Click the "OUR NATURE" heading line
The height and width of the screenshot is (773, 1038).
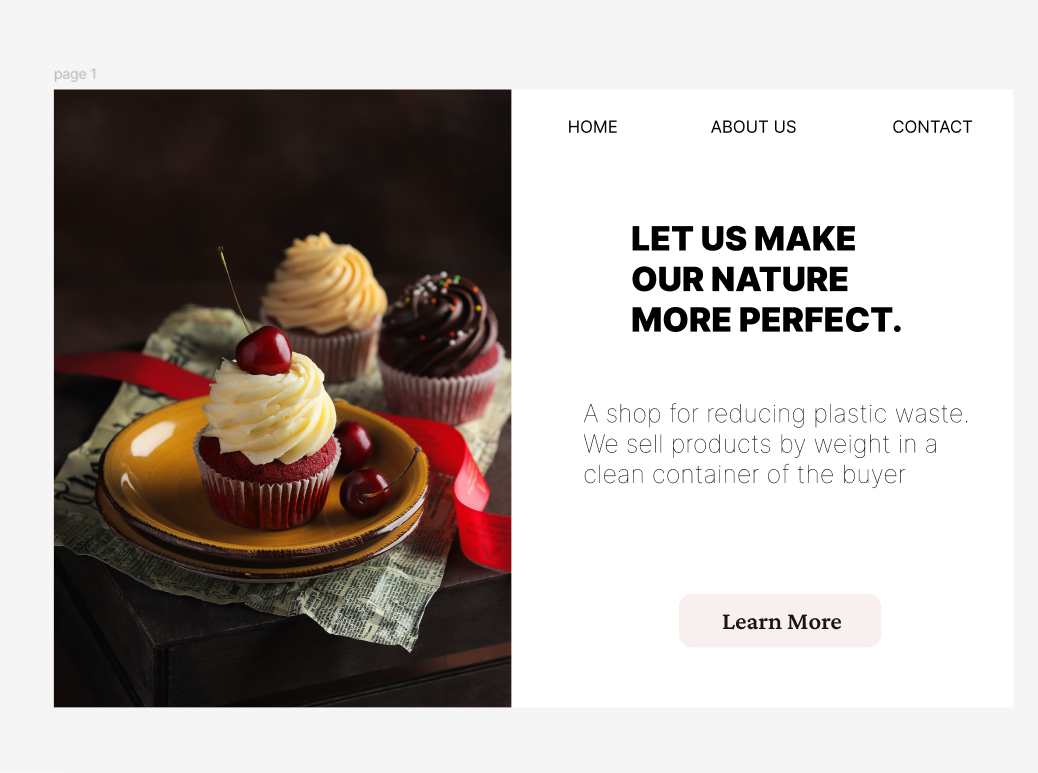pos(739,279)
